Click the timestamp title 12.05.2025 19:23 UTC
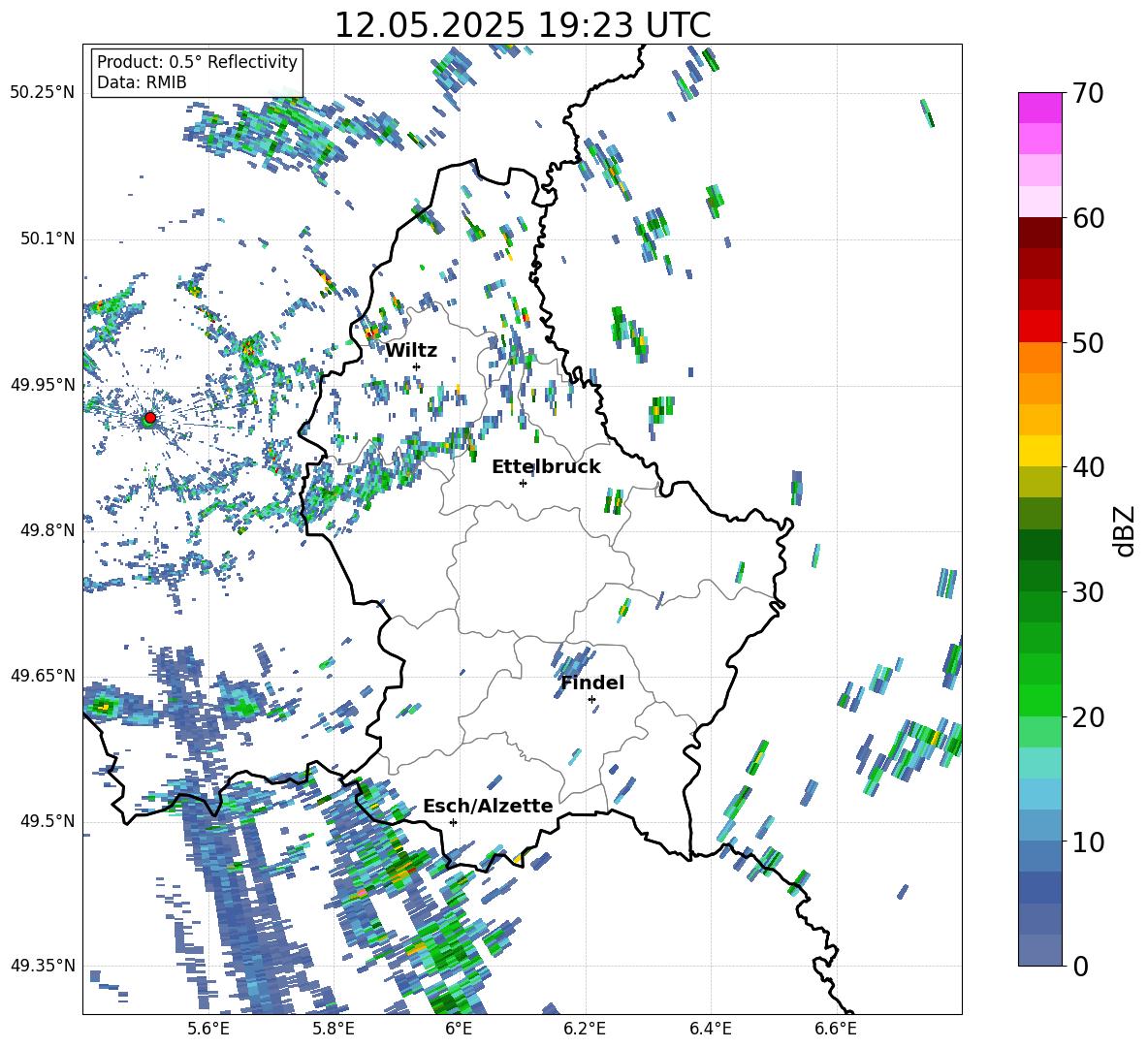1148x1048 pixels. point(522,25)
